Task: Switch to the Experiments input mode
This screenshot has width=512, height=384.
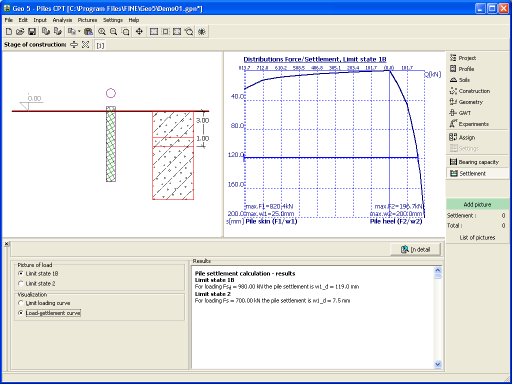Action: click(x=477, y=124)
